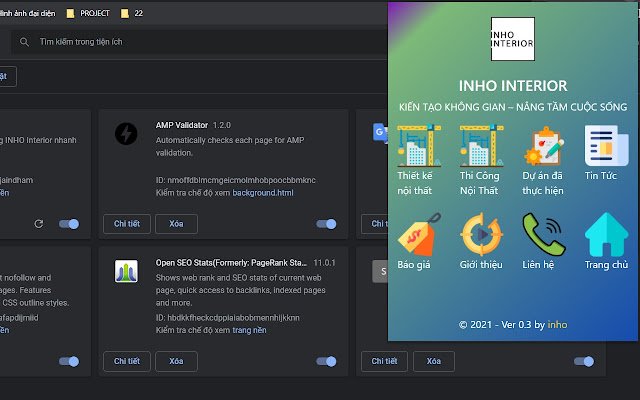This screenshot has height=400, width=640.
Task: Toggle the switch on the bottom-right extension card
Action: point(584,361)
